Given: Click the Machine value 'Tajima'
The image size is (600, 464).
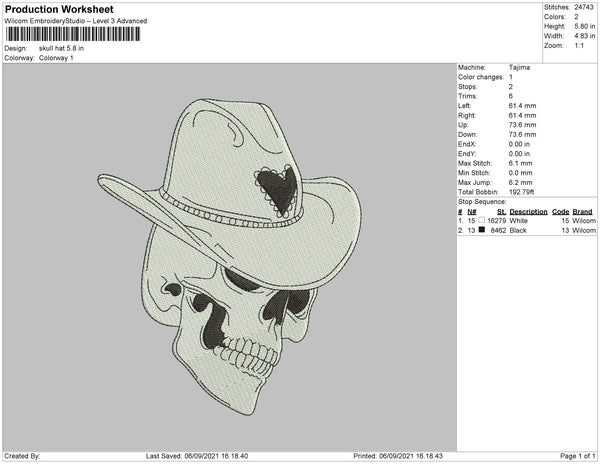Looking at the screenshot, I should click(520, 68).
